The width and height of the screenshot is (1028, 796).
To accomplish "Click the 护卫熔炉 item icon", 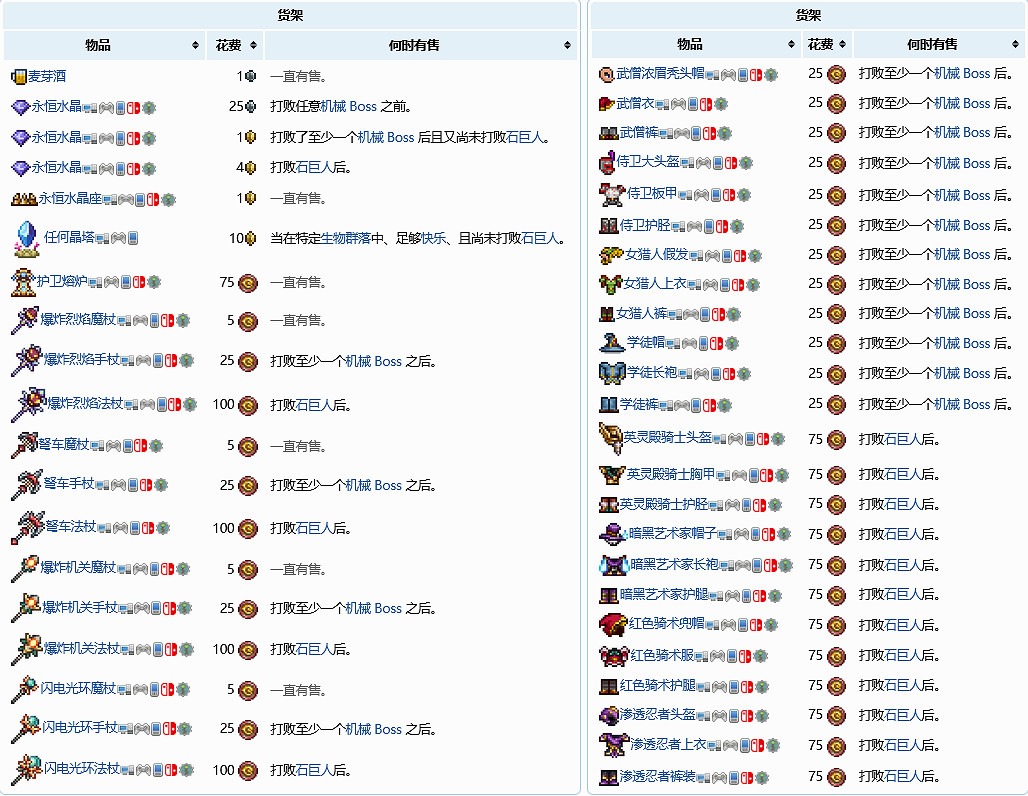I will point(22,282).
